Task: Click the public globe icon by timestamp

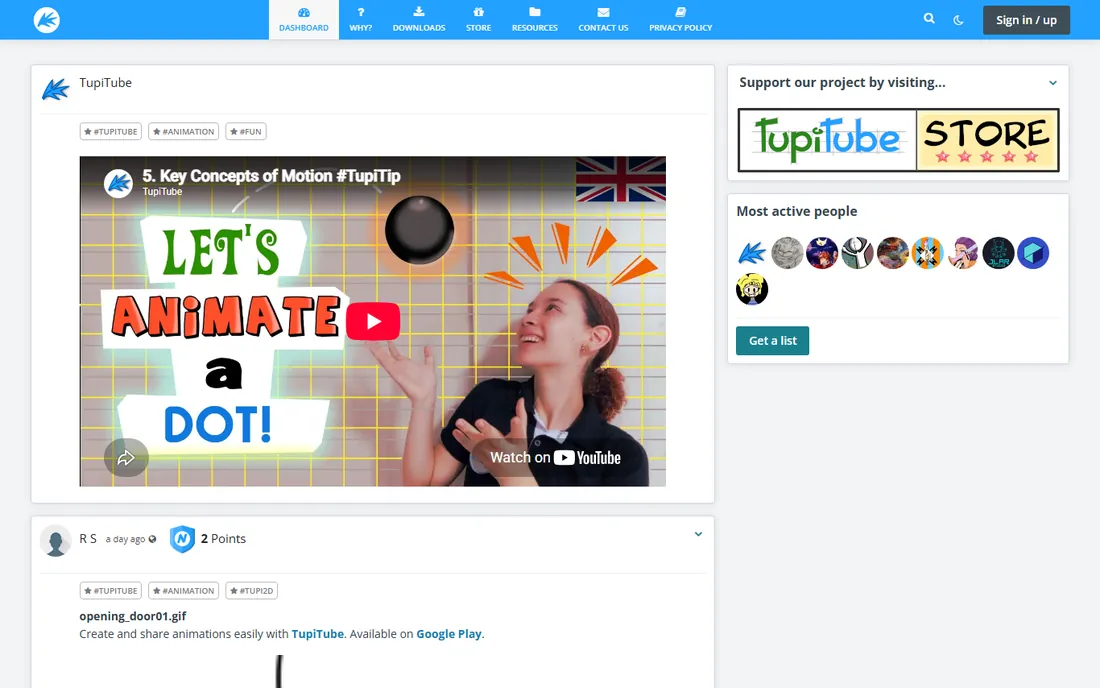Action: point(152,539)
